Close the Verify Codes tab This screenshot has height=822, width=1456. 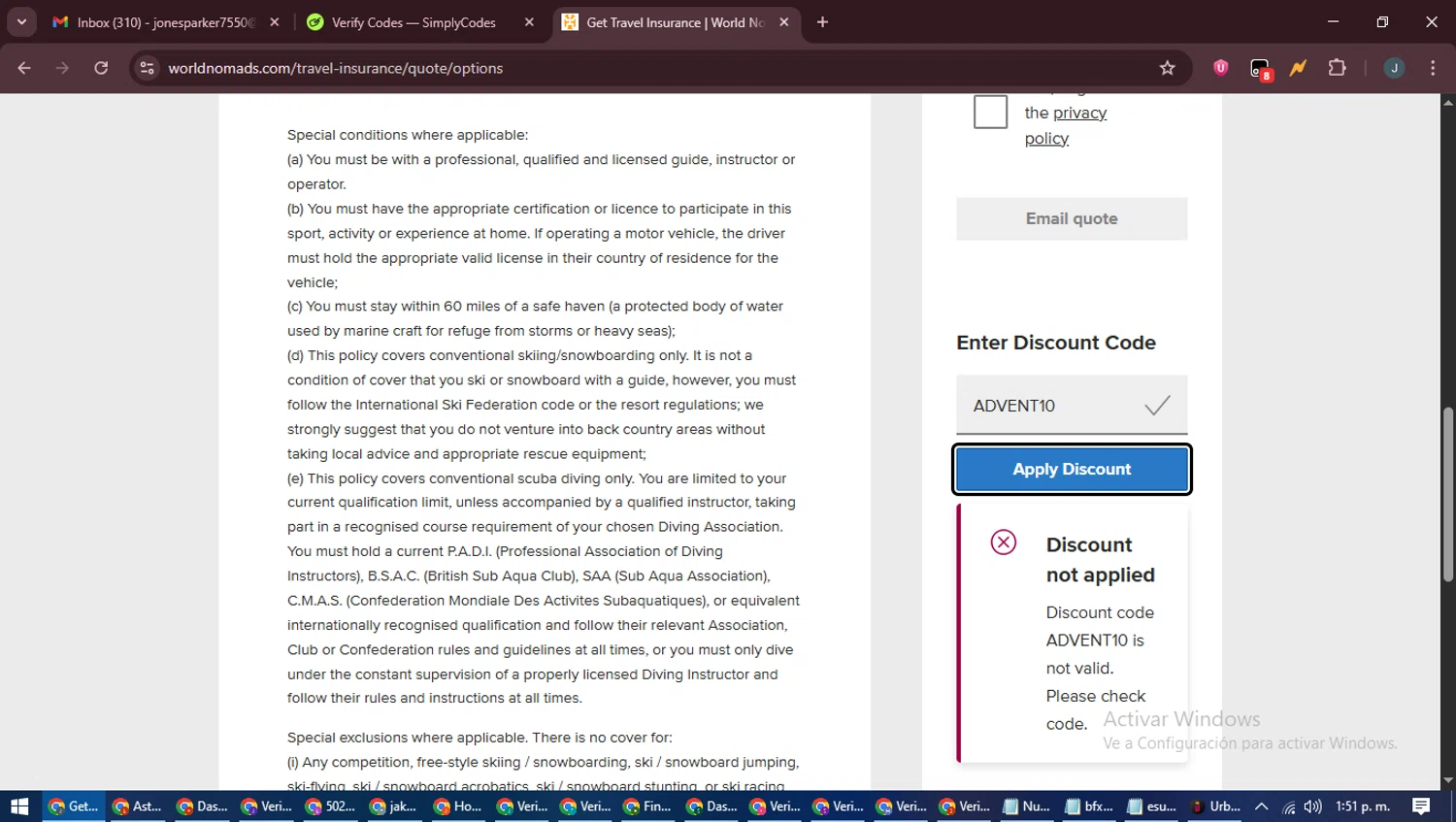coord(529,22)
